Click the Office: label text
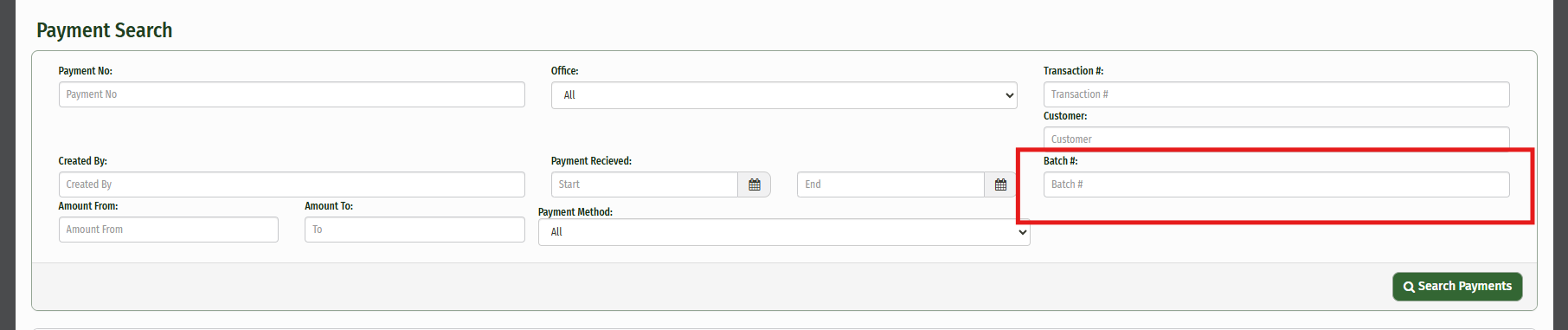Screen dimensions: 1568x330 click(564, 71)
